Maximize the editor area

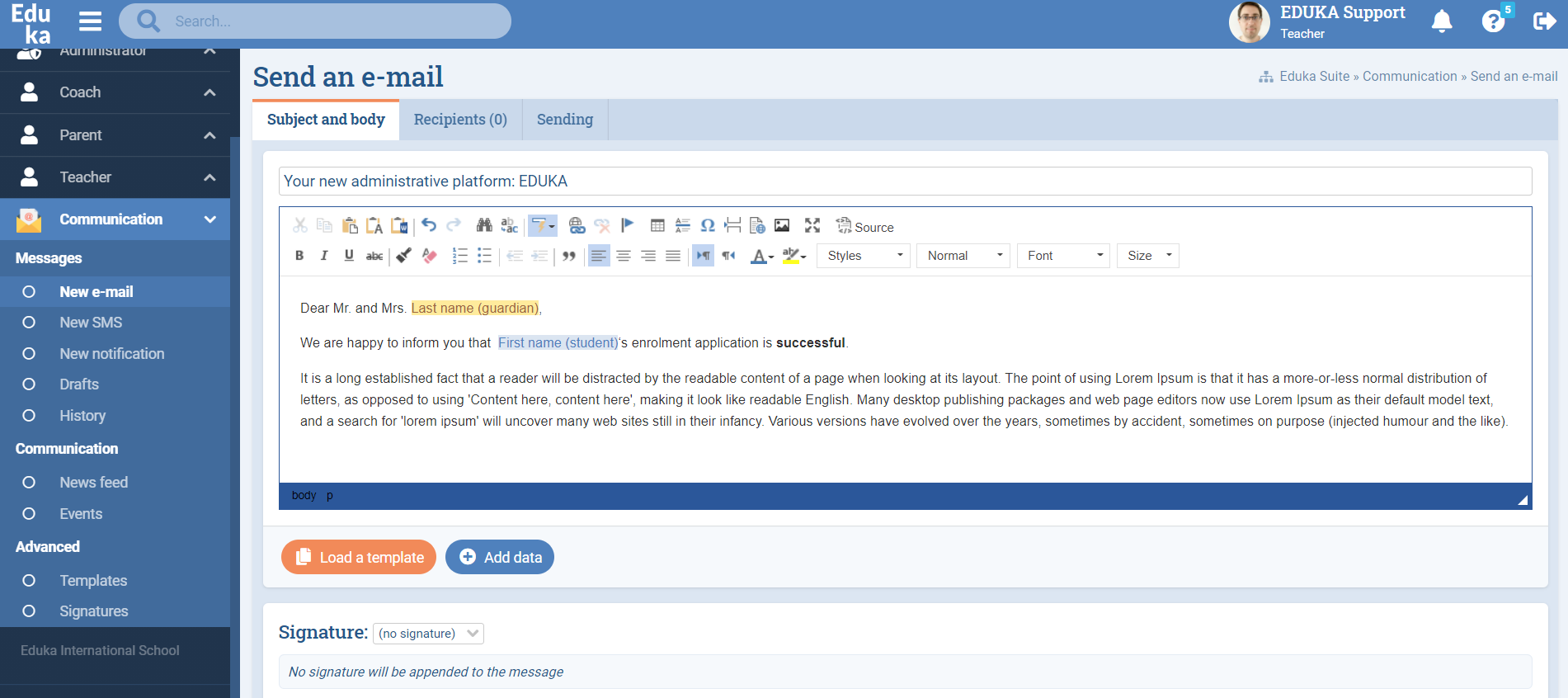pyautogui.click(x=812, y=225)
